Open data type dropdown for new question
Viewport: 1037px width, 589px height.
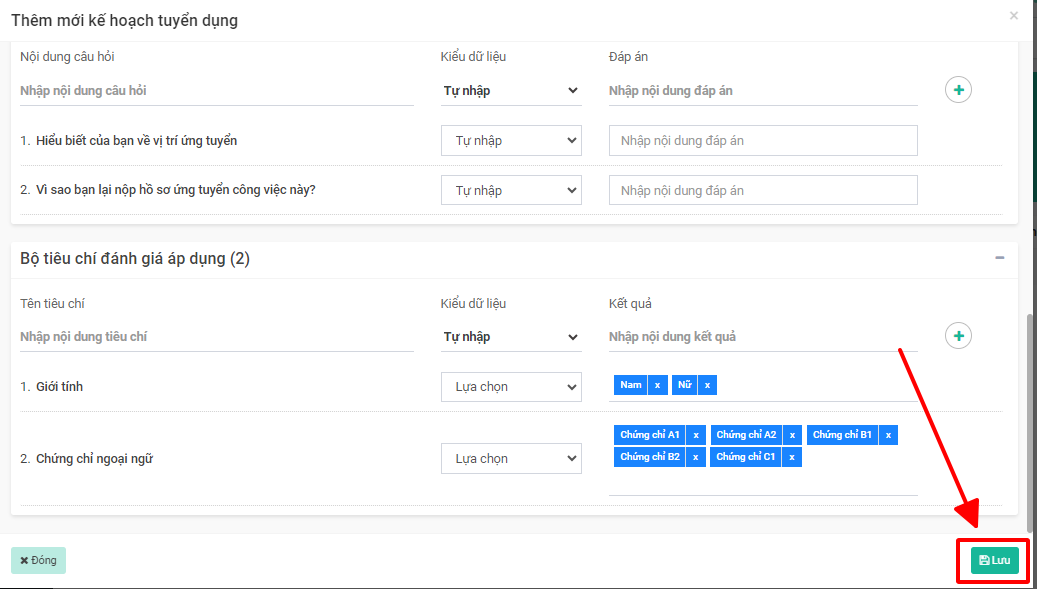[511, 91]
